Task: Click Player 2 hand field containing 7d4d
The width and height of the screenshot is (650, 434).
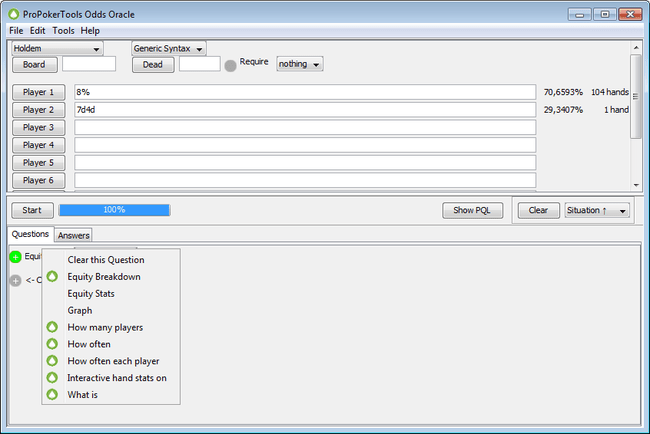Action: click(x=305, y=110)
